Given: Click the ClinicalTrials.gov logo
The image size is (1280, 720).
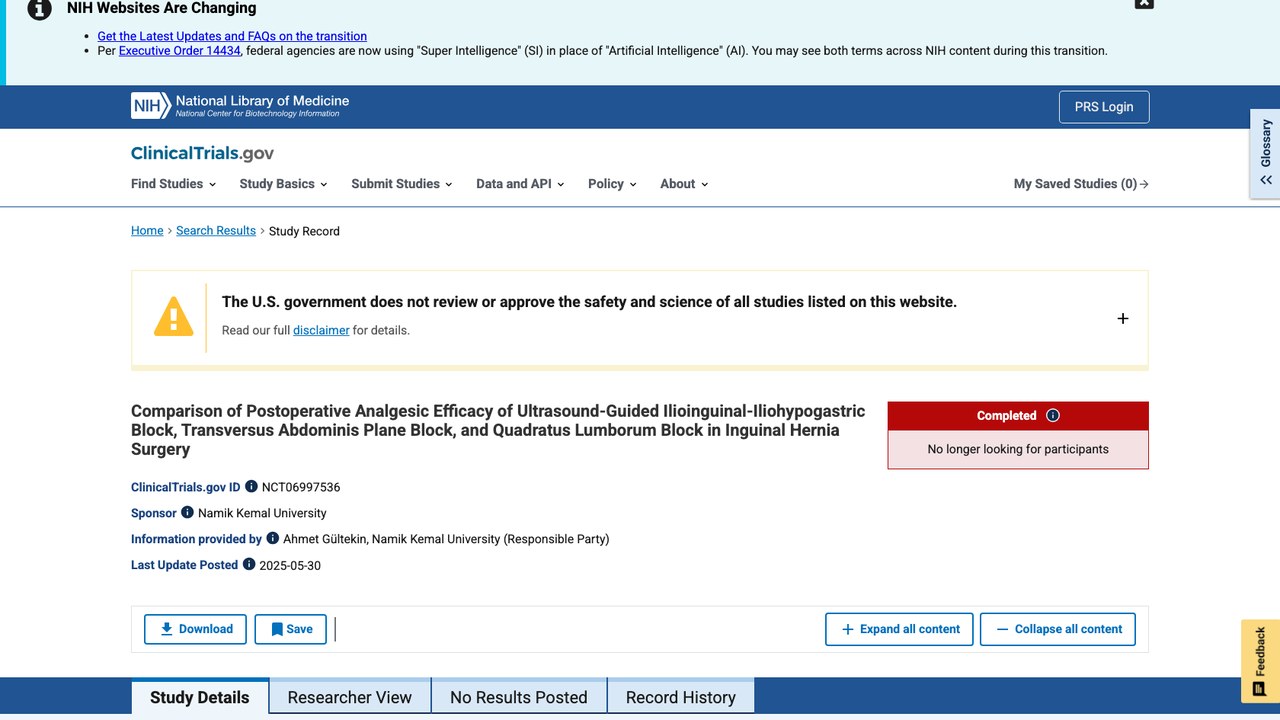Looking at the screenshot, I should (x=202, y=153).
